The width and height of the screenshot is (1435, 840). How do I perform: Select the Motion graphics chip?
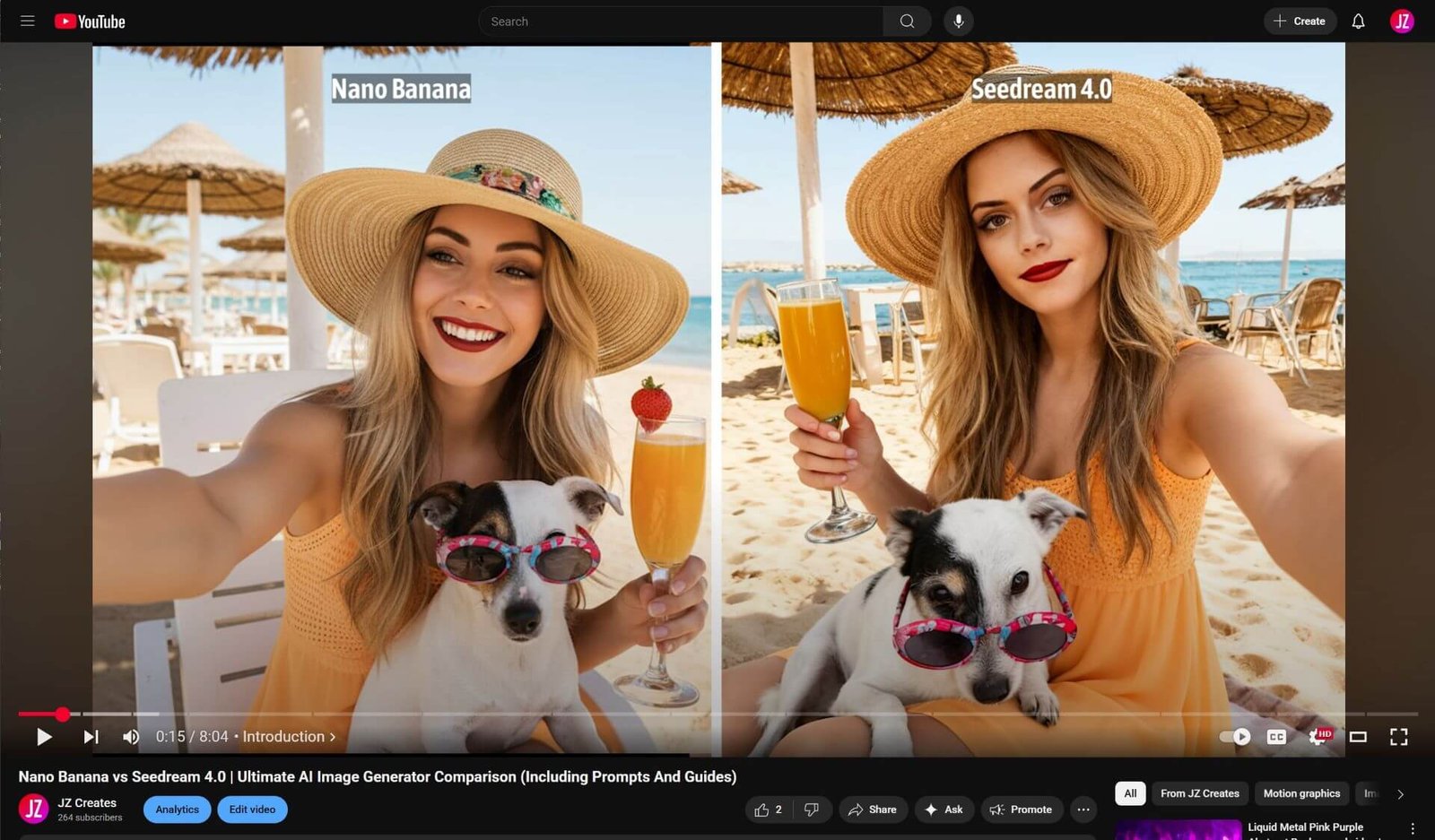[1301, 793]
